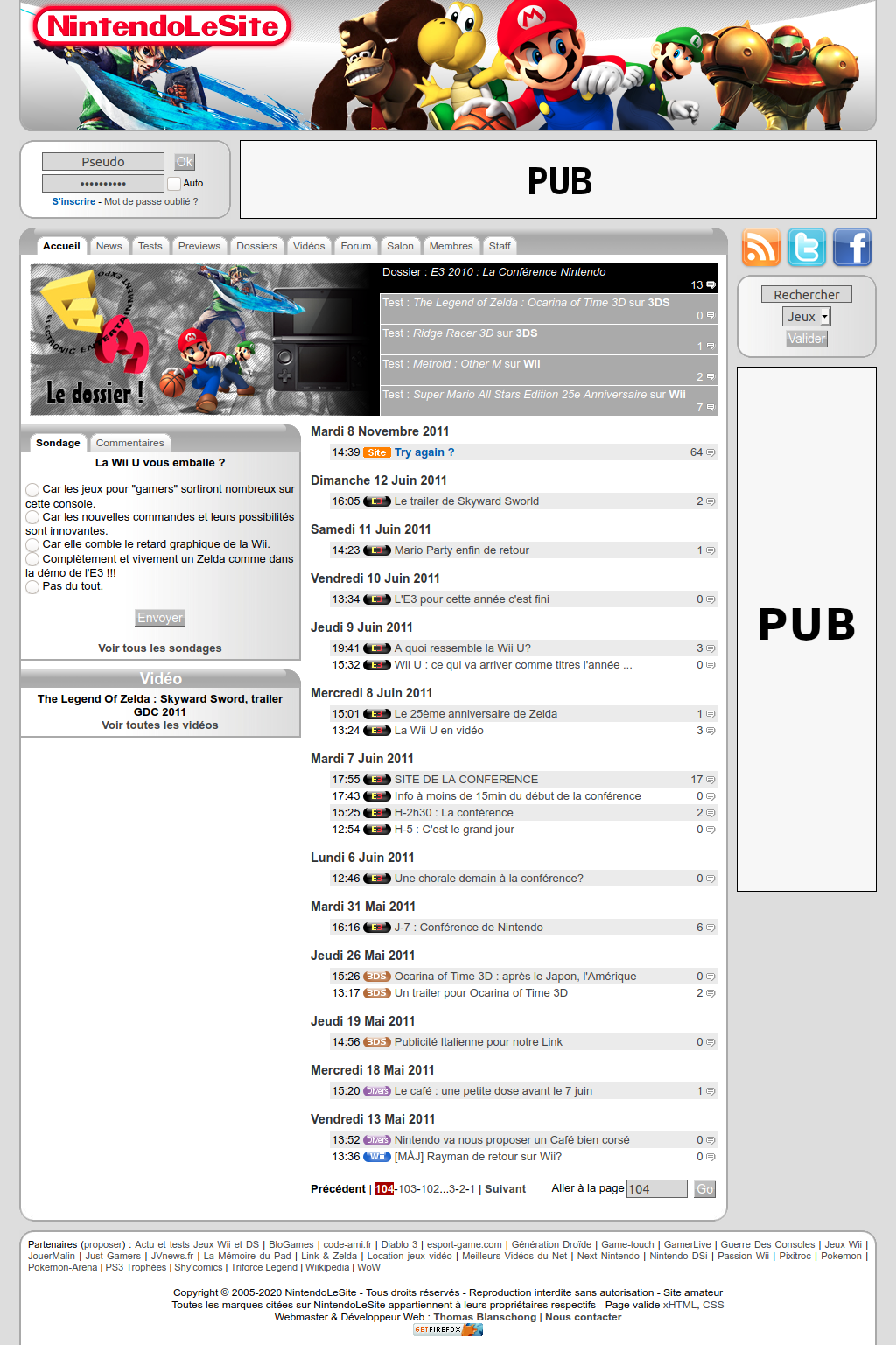Open the Tests tab

(x=150, y=246)
